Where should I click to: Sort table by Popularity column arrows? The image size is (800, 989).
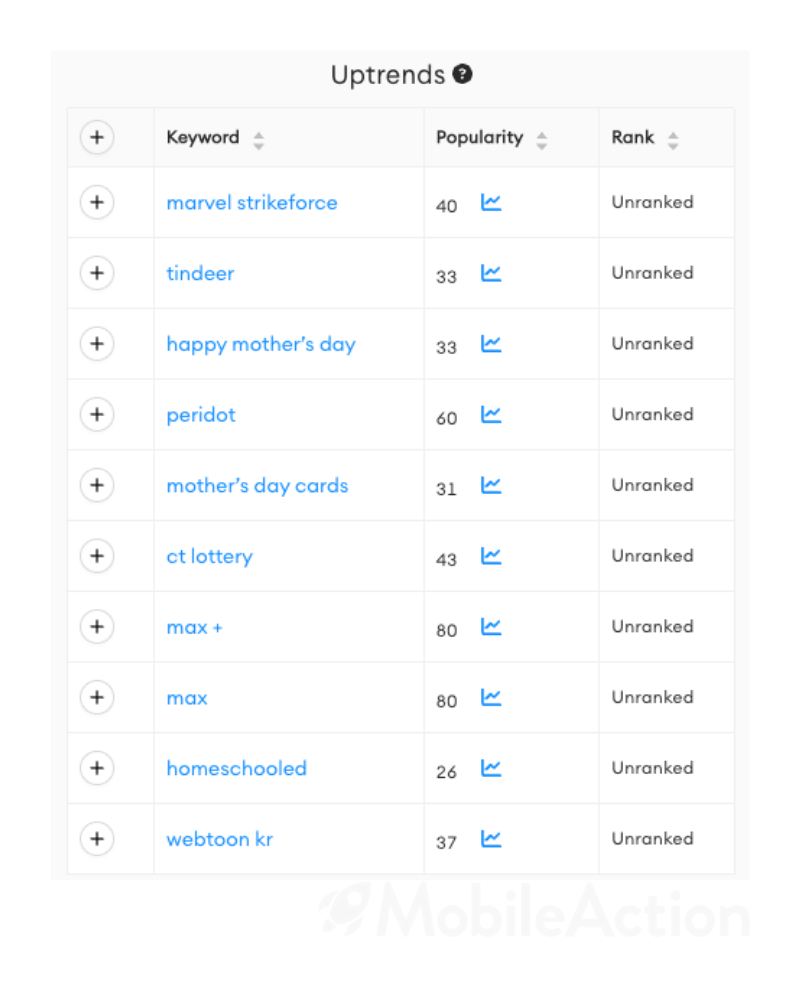(541, 140)
